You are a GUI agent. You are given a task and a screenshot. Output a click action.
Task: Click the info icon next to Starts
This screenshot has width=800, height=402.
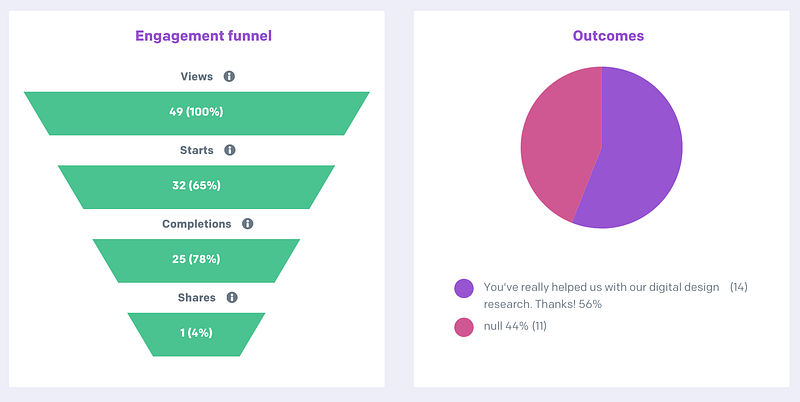click(230, 150)
